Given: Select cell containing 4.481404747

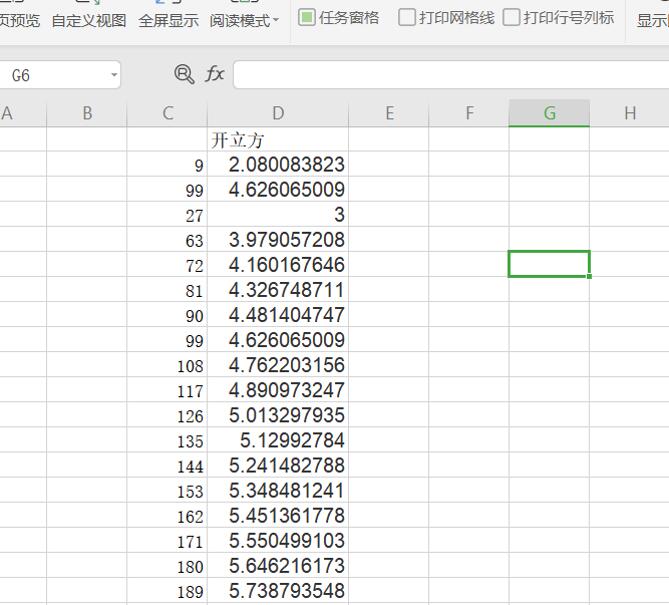Looking at the screenshot, I should (278, 315).
